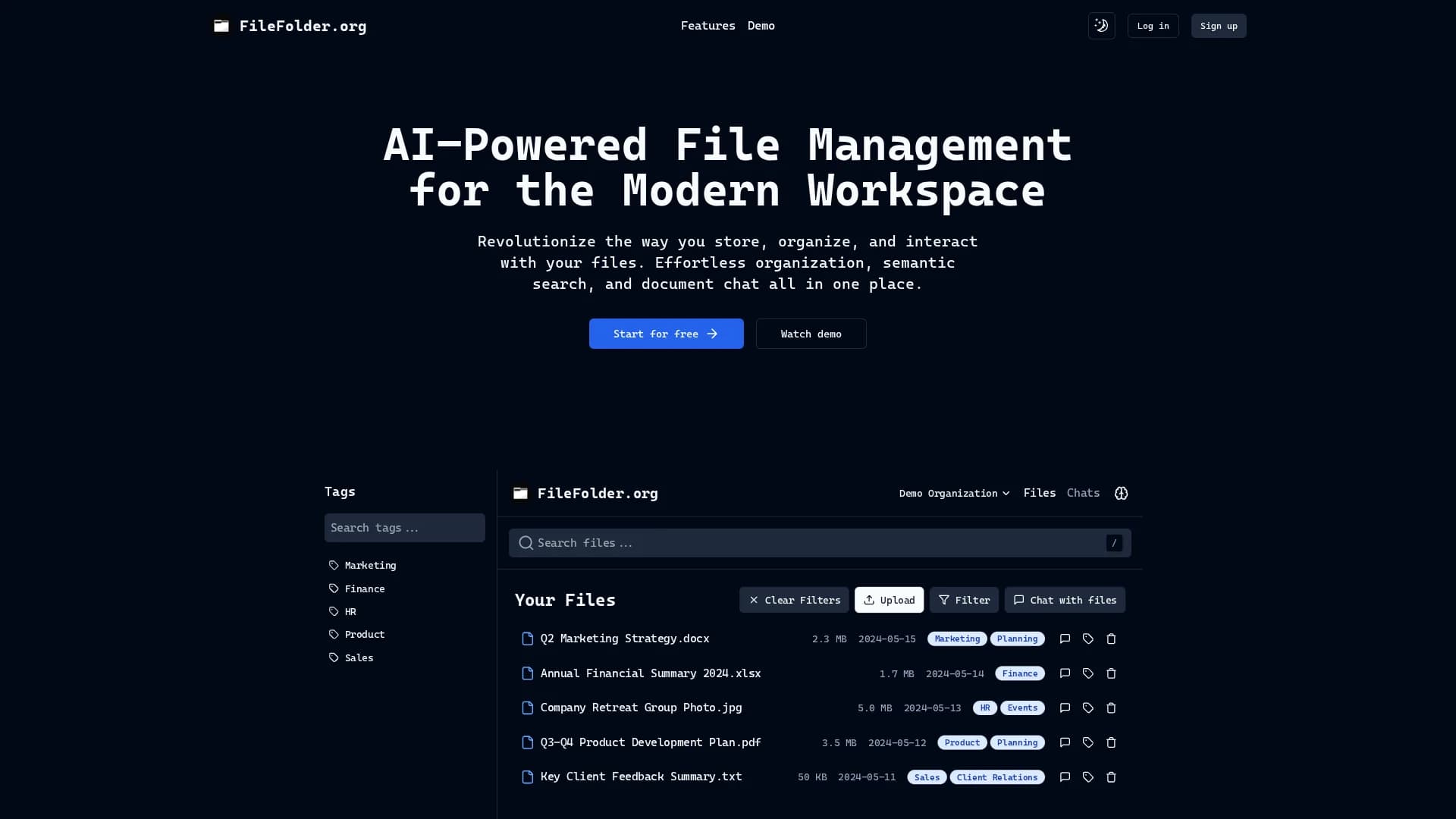Viewport: 1456px width, 819px height.
Task: Tag icon for Company Retreat Group Photo.jpg
Action: [1088, 708]
